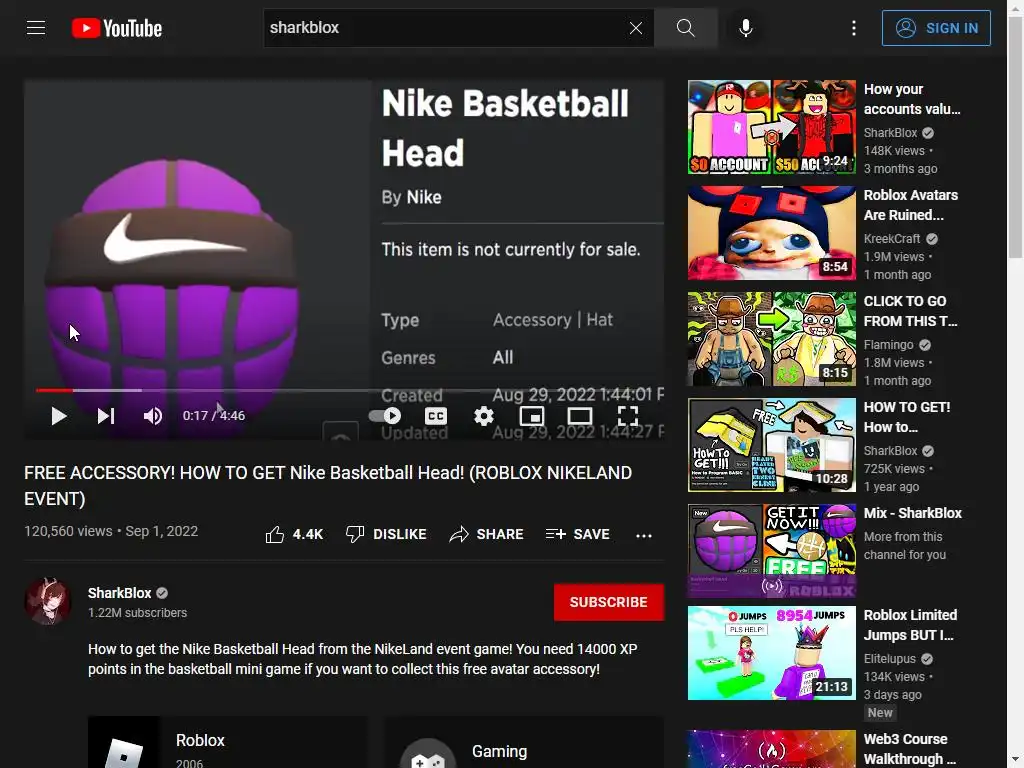
Task: Click the '120,560 views' text
Action: click(x=68, y=532)
